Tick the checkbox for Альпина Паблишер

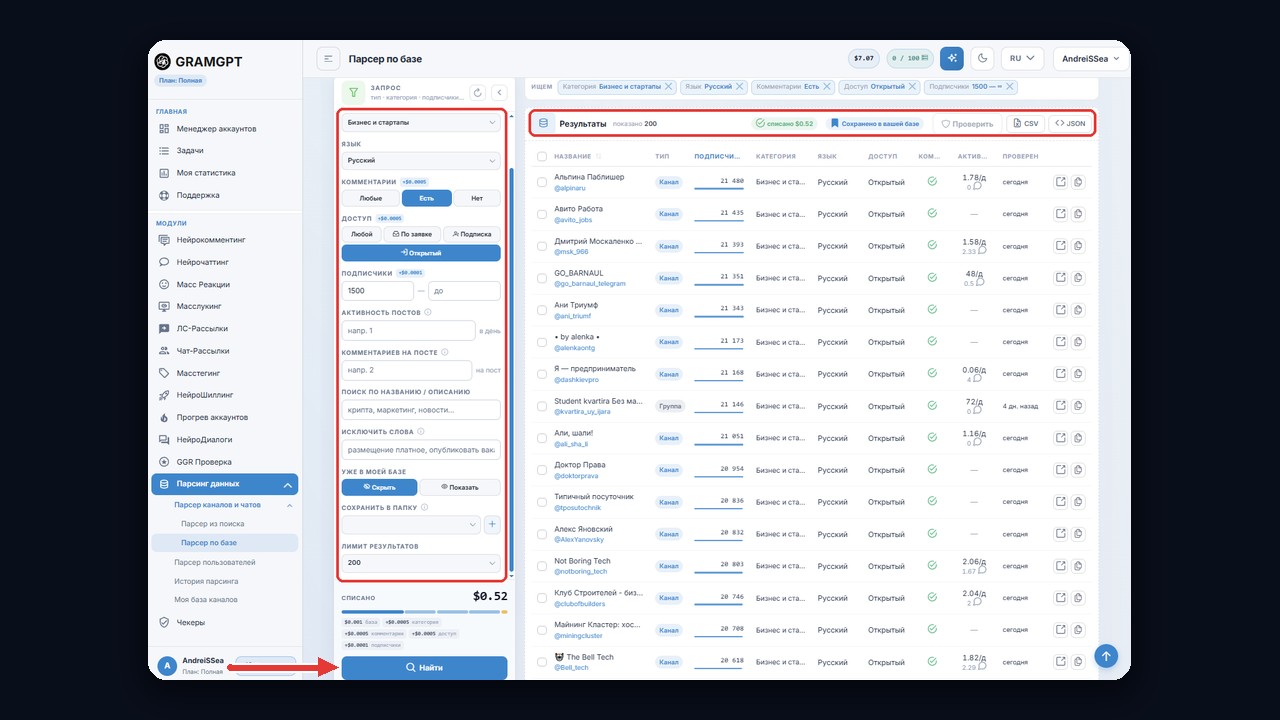pyautogui.click(x=542, y=182)
